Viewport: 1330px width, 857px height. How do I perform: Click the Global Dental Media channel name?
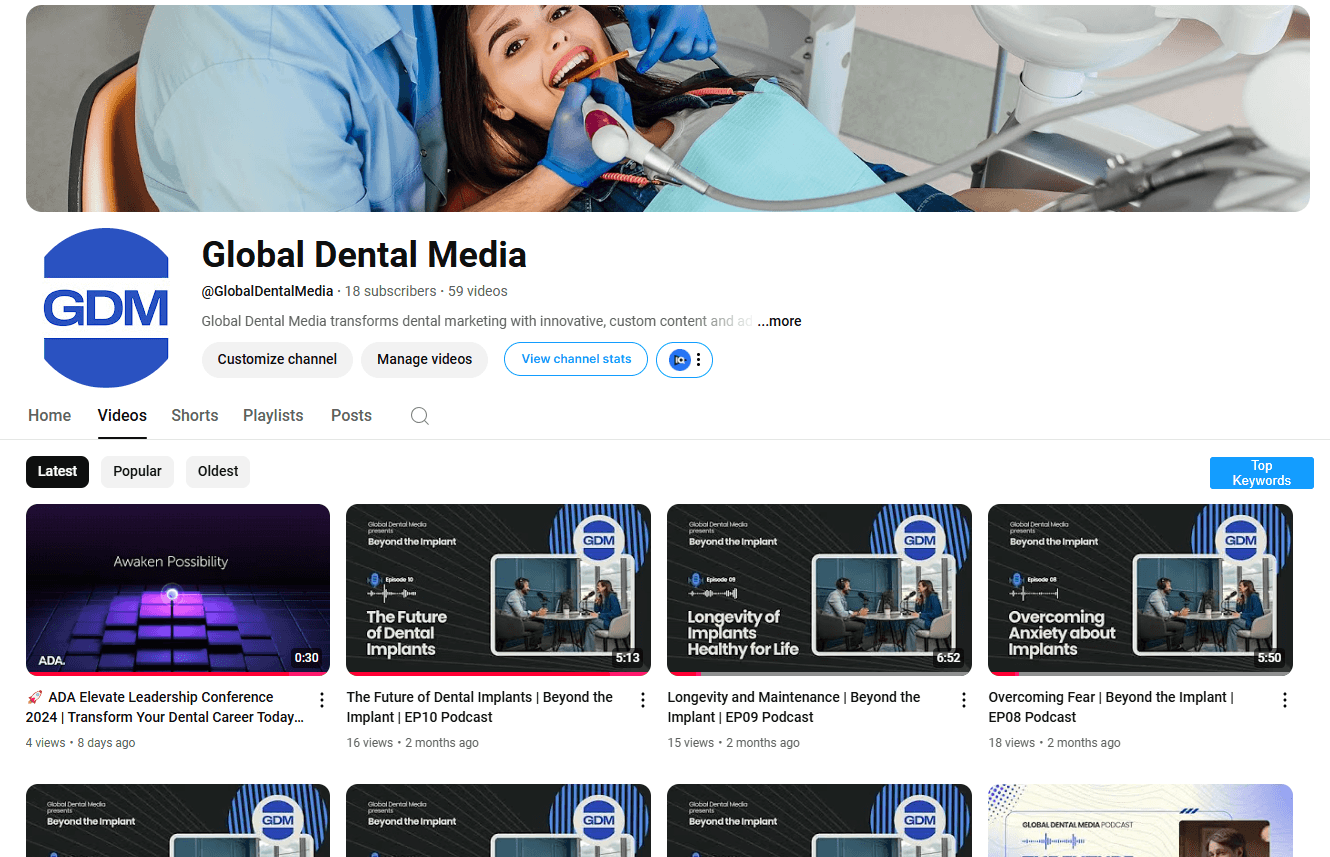pos(364,255)
